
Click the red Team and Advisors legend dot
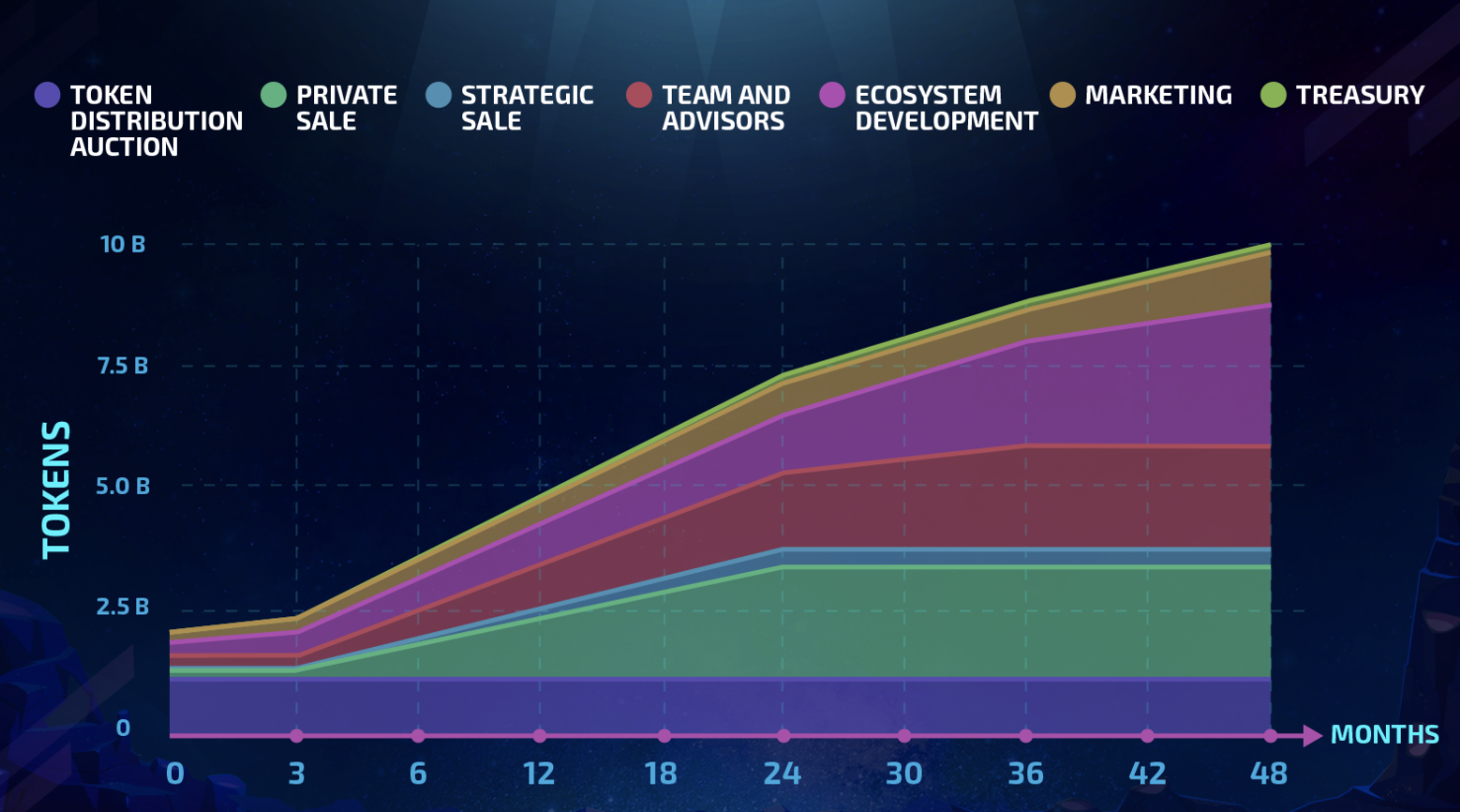(639, 95)
